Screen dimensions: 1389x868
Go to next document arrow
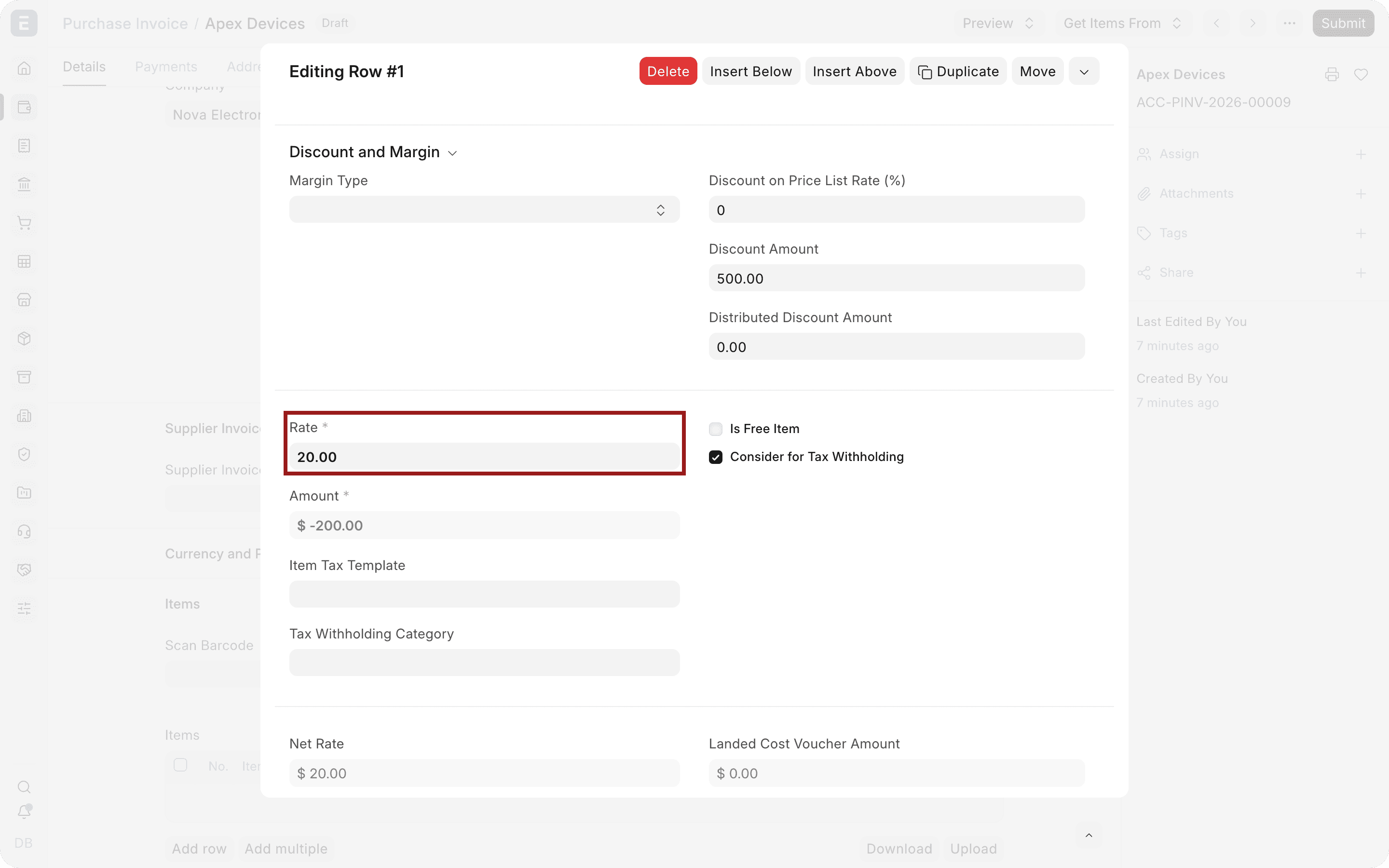pos(1253,24)
